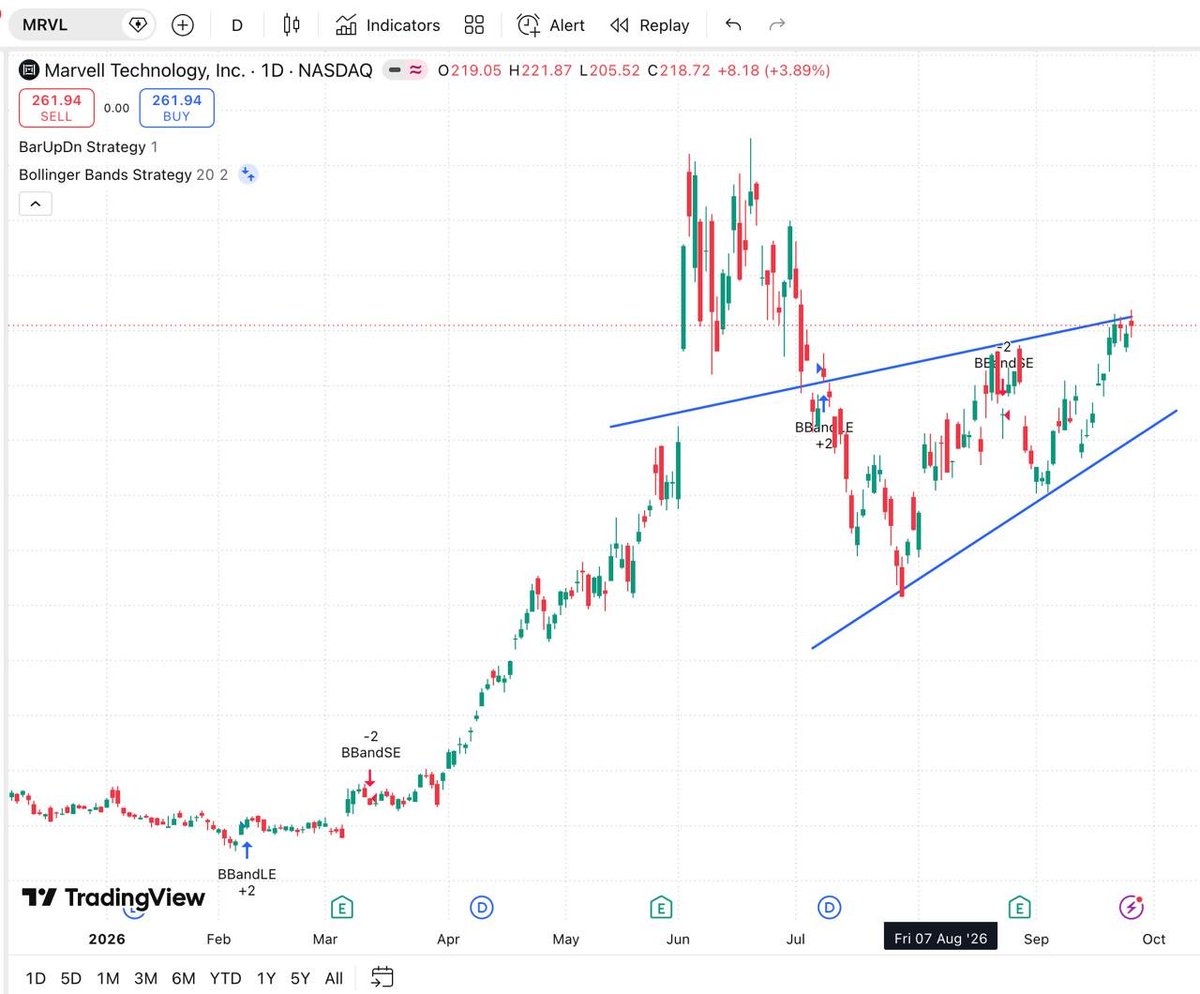
Task: Select the lower blue trendline
Action: [995, 529]
